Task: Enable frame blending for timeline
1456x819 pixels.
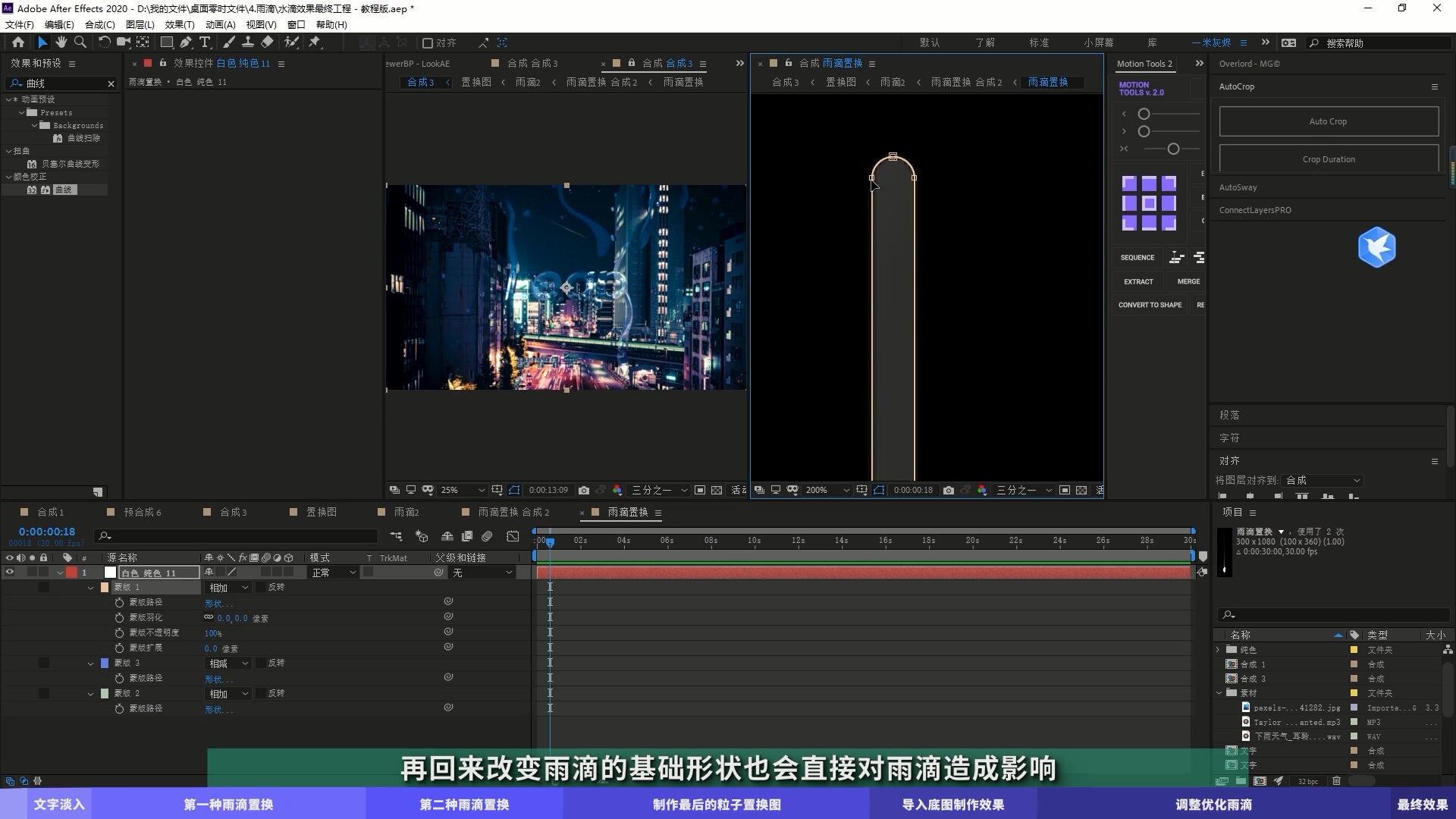Action: pos(467,536)
